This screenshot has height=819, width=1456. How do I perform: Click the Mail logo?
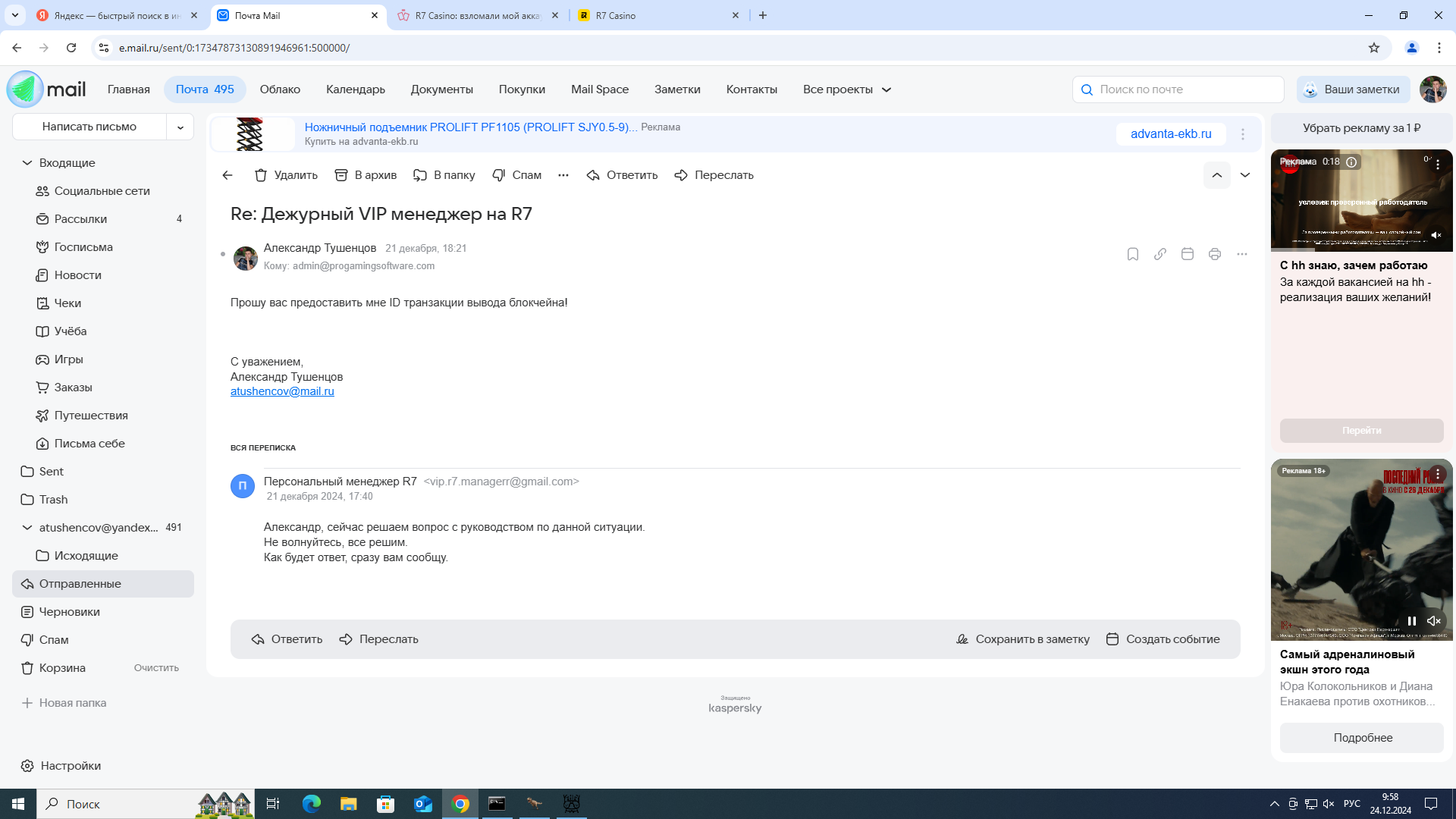(x=47, y=89)
